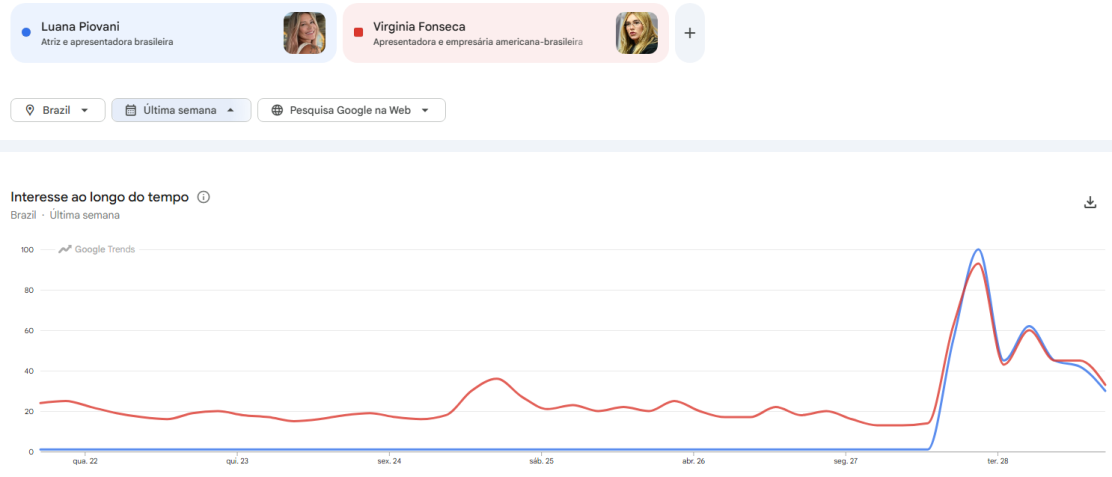Select the Virginia Fonseca search term name

pos(419,27)
